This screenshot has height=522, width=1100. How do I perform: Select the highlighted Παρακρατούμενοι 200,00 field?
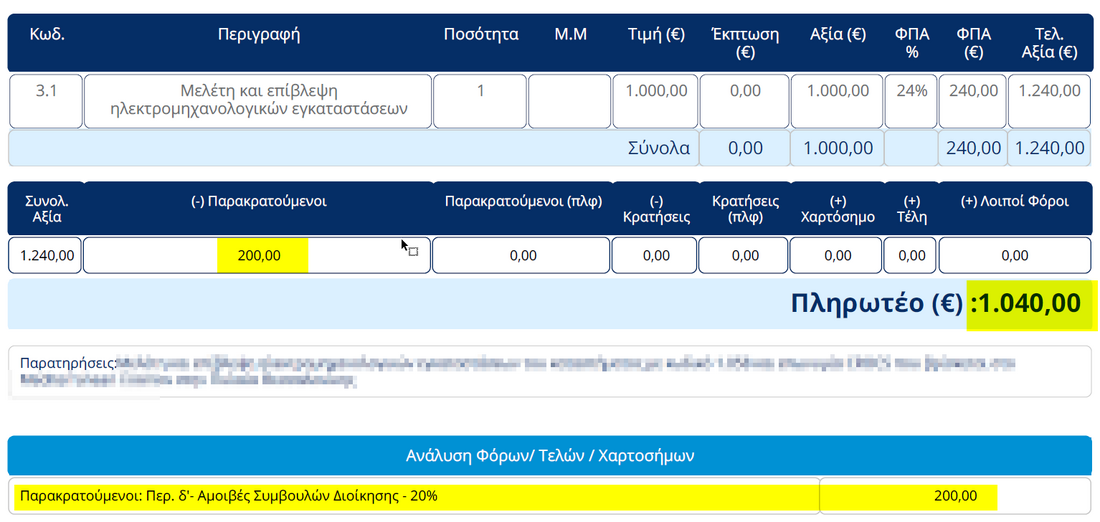click(258, 255)
